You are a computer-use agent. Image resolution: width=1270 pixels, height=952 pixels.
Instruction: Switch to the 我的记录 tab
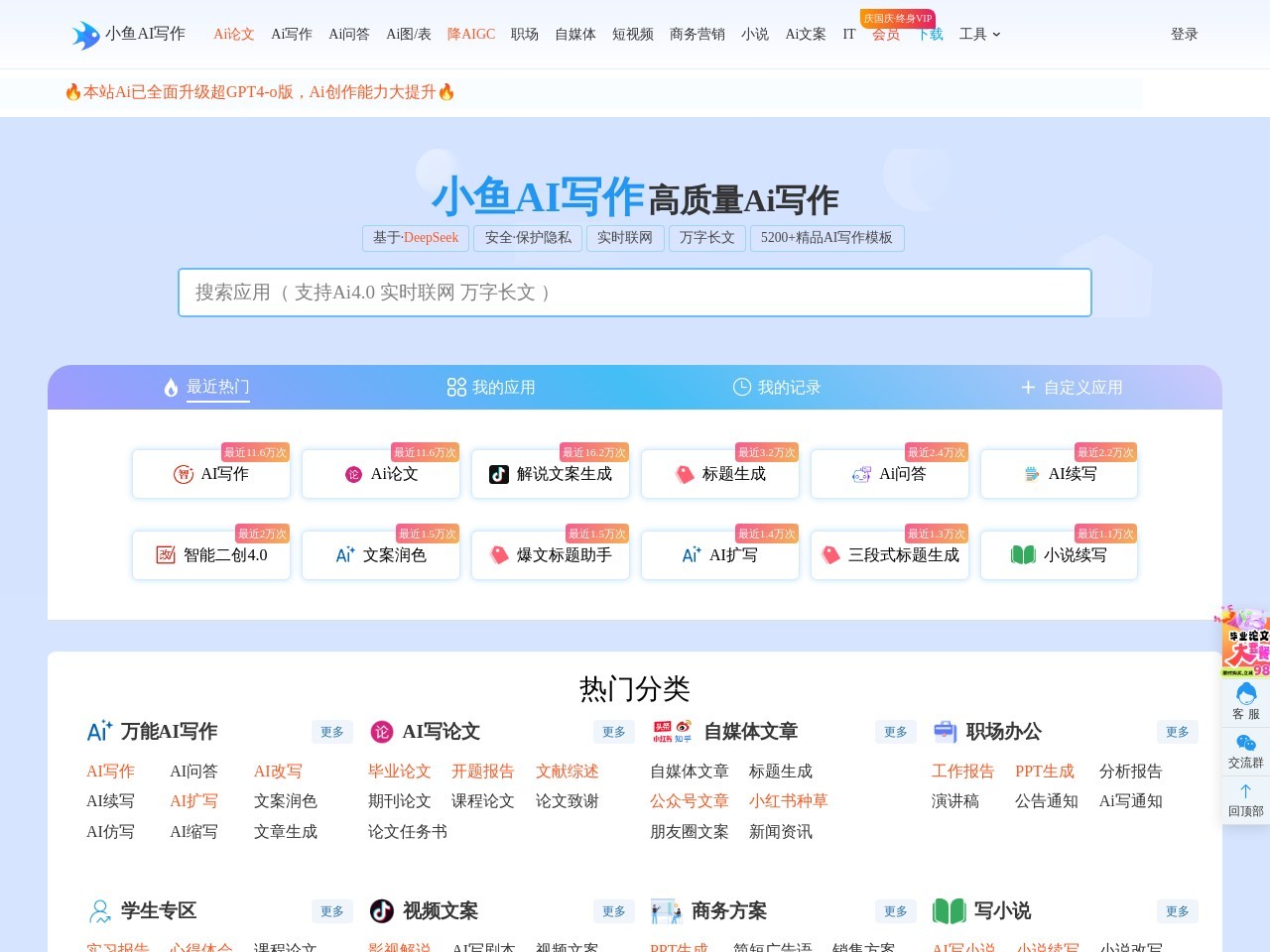pyautogui.click(x=780, y=387)
